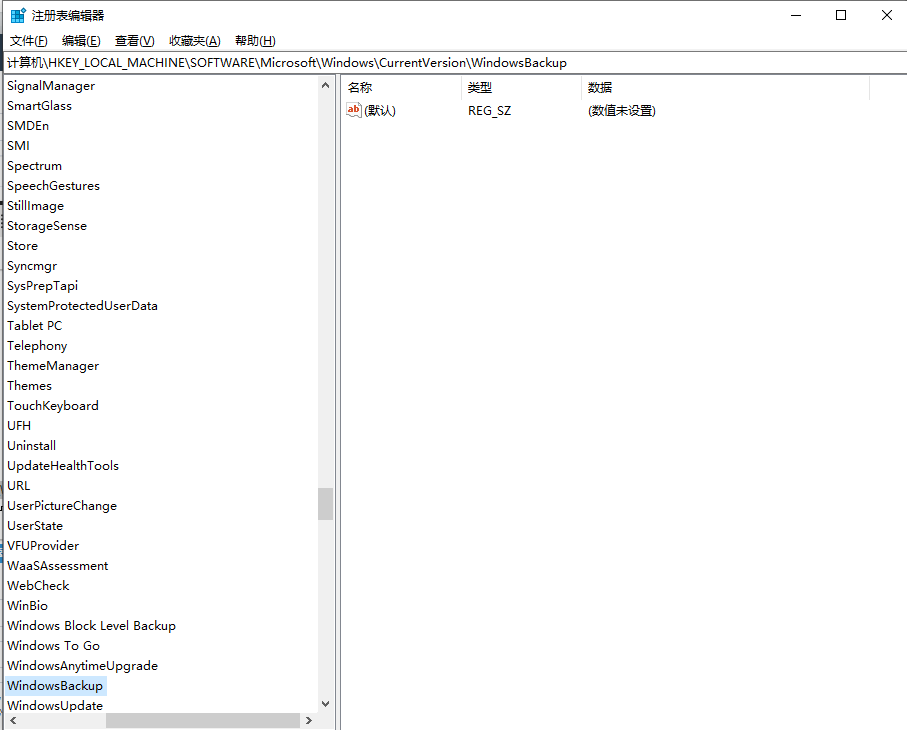Viewport: 907px width, 730px height.
Task: Click the 'ab' string icon of (默认) value
Action: point(353,110)
